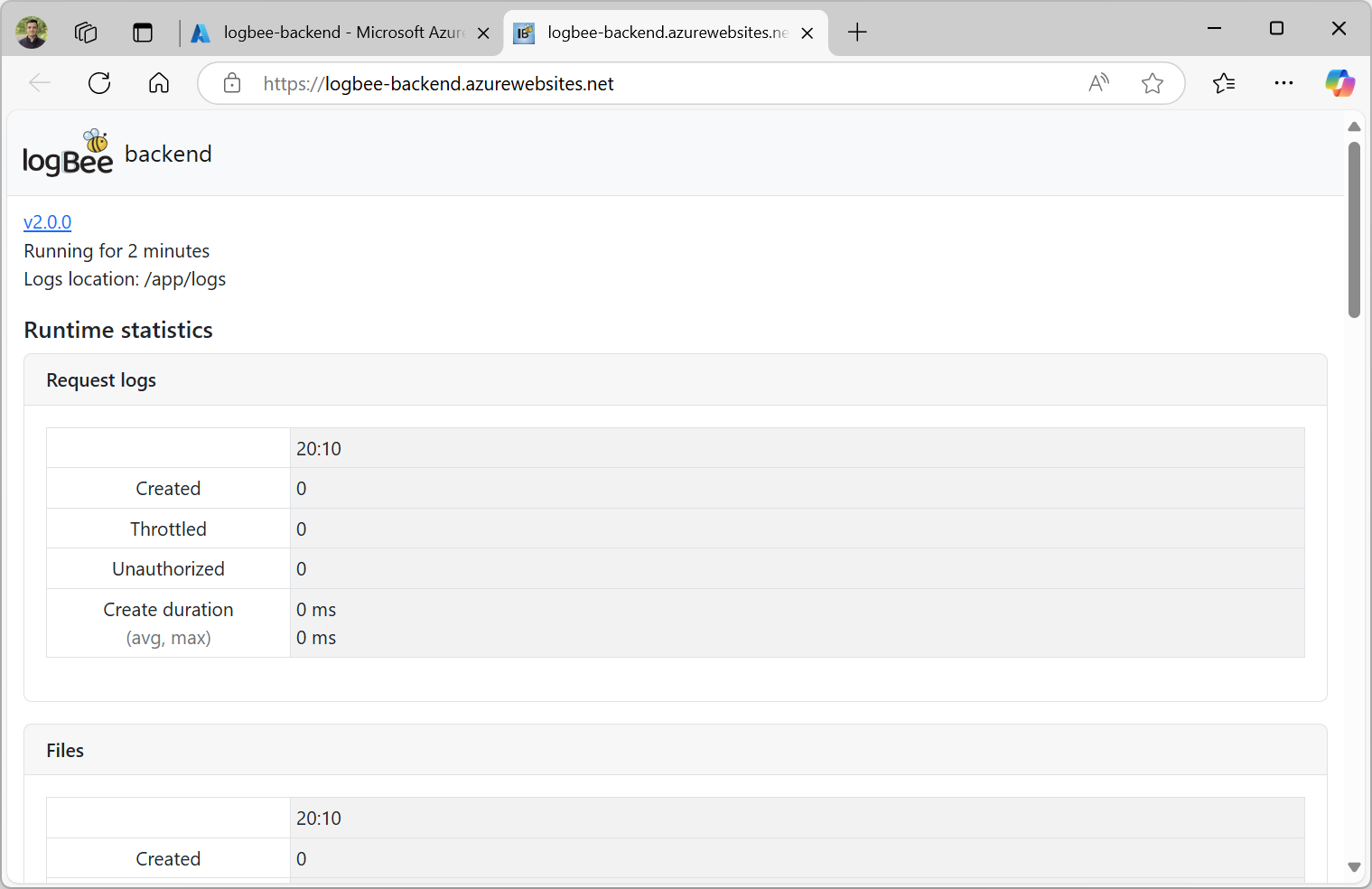
Task: Click the back navigation button
Action: (x=40, y=83)
